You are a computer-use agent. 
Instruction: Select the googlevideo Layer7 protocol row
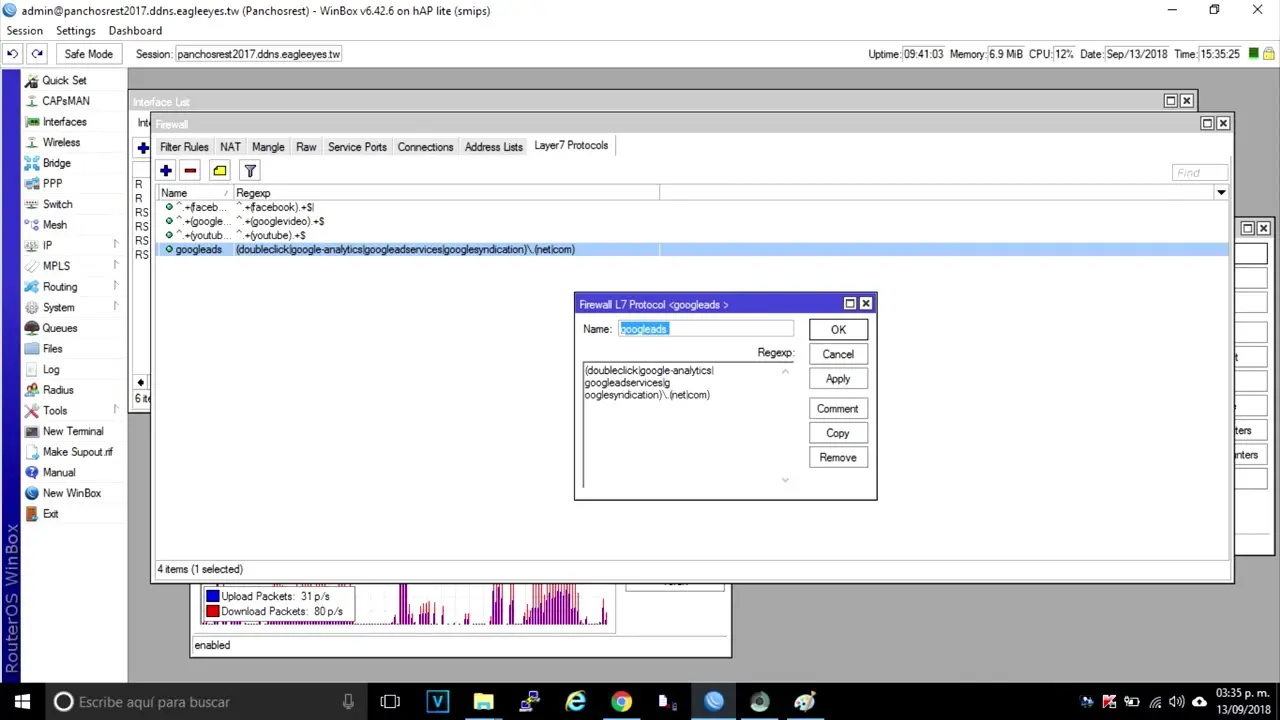point(694,221)
